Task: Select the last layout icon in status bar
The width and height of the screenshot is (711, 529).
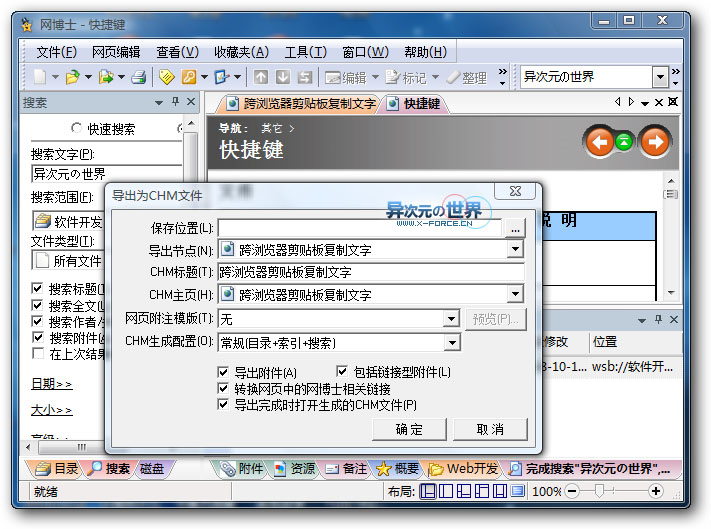Action: 517,491
